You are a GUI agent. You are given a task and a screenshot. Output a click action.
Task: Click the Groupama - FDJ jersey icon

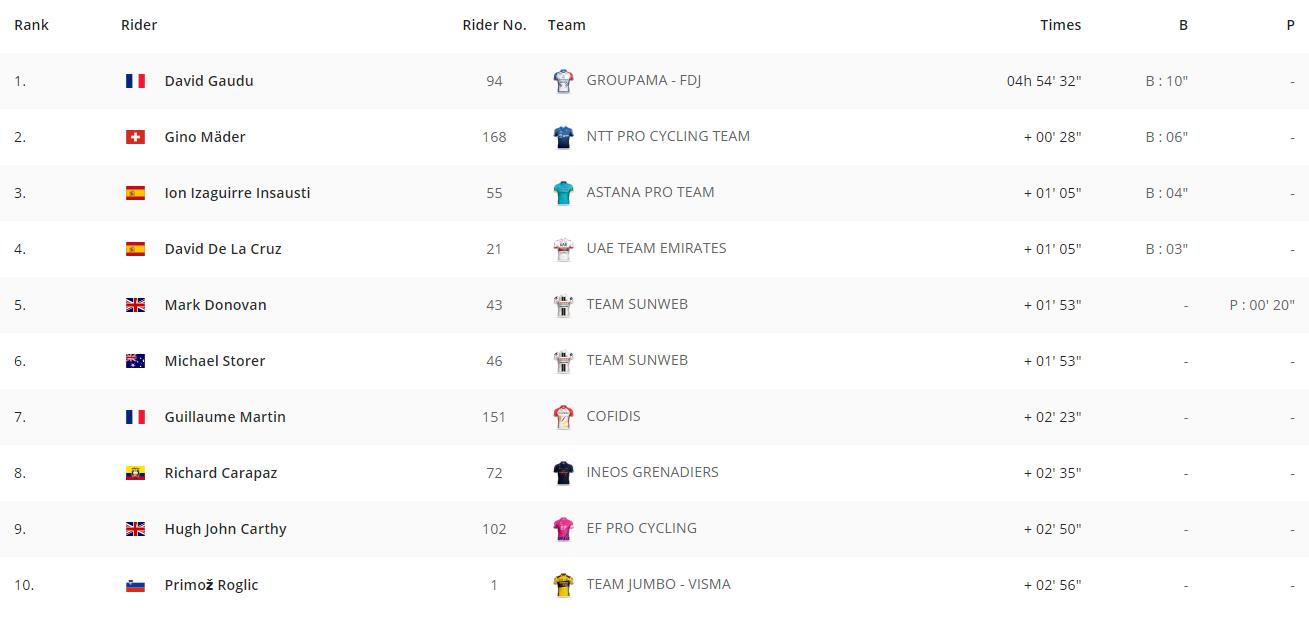(x=564, y=81)
